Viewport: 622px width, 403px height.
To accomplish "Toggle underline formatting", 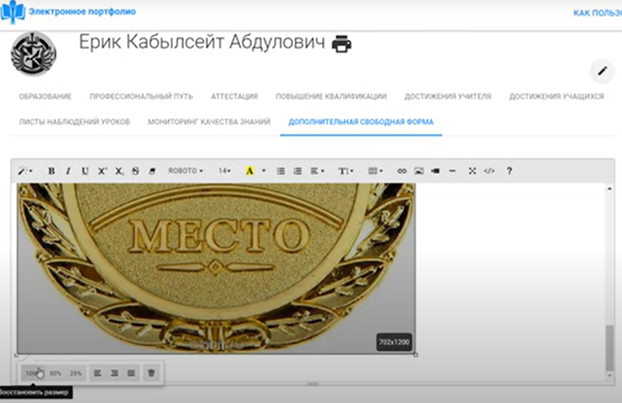I will tap(85, 171).
